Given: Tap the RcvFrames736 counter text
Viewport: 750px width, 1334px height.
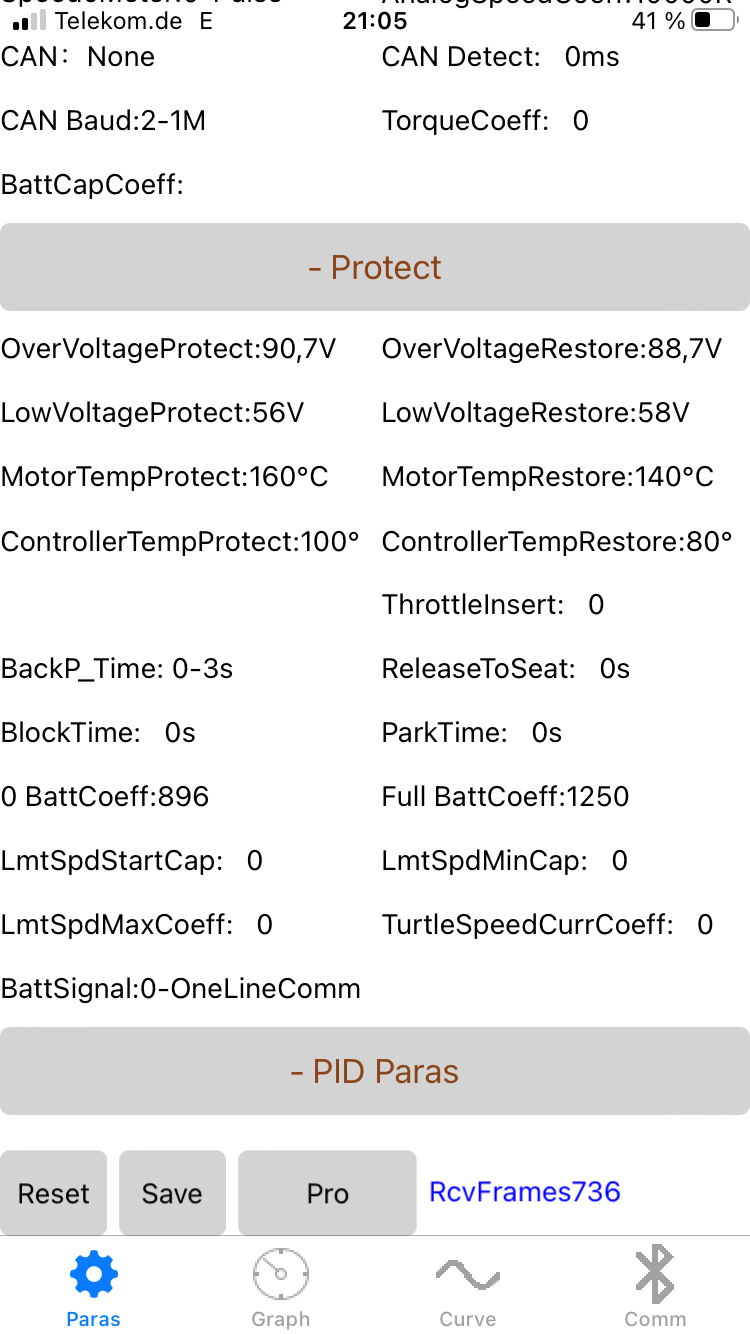Looking at the screenshot, I should pyautogui.click(x=525, y=1192).
